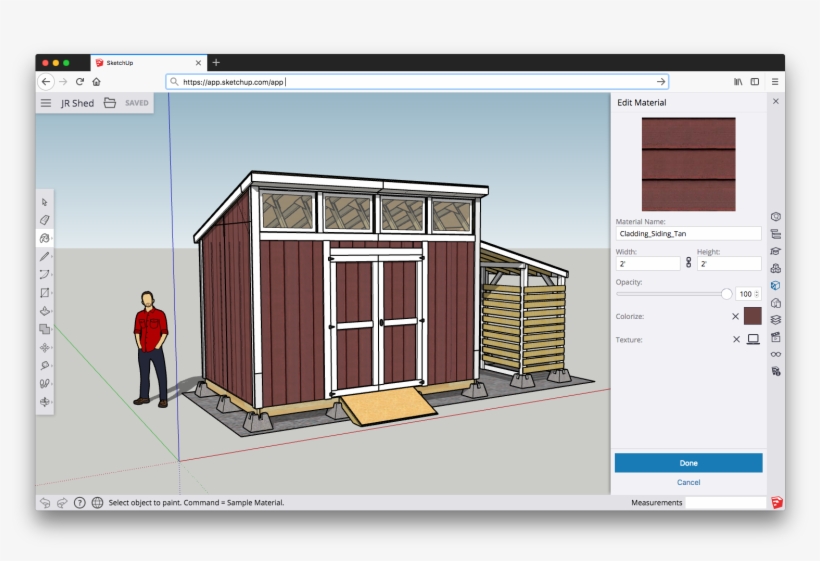Toggle the width-height aspect ratio lock
The width and height of the screenshot is (820, 561).
tap(688, 262)
